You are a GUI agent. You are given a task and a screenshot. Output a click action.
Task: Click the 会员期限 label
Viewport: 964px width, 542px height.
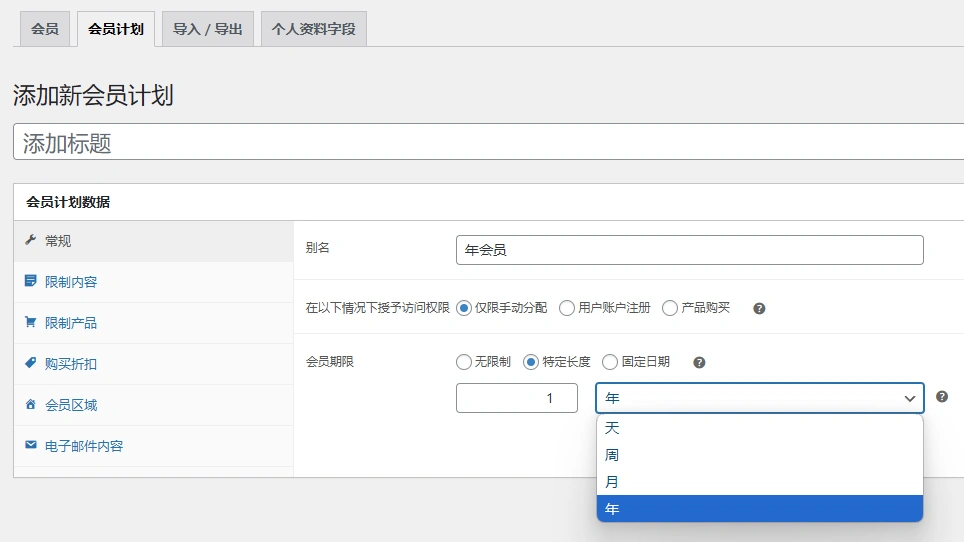pyautogui.click(x=330, y=362)
